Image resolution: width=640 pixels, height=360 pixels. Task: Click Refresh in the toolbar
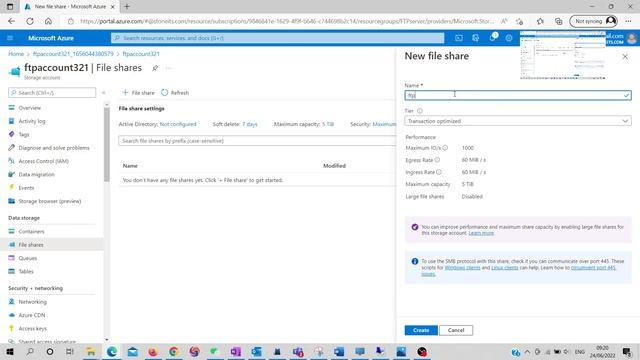point(175,93)
